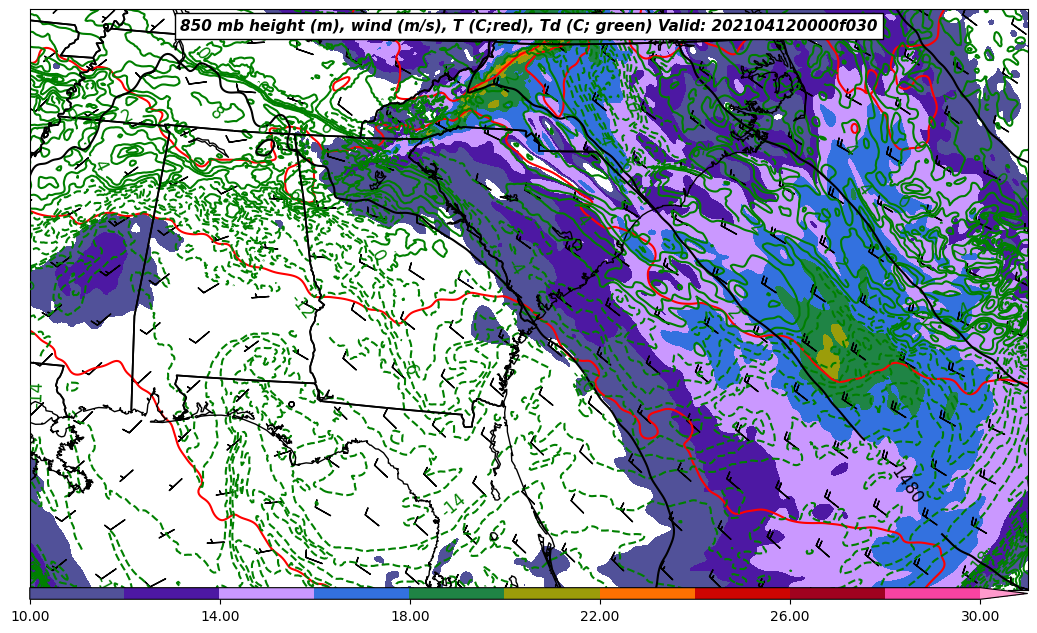Select the 18.00 colorbar tick label
The image size is (1037, 633).
coord(410,616)
